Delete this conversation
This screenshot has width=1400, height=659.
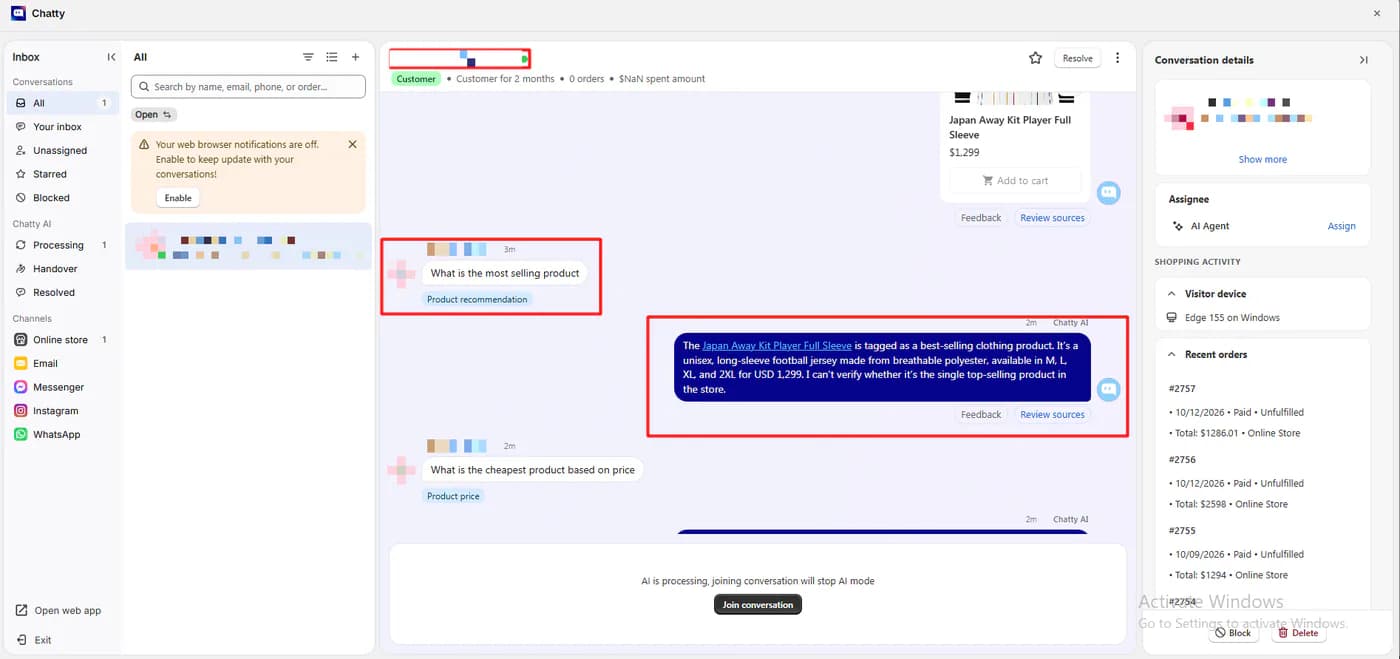point(1299,633)
